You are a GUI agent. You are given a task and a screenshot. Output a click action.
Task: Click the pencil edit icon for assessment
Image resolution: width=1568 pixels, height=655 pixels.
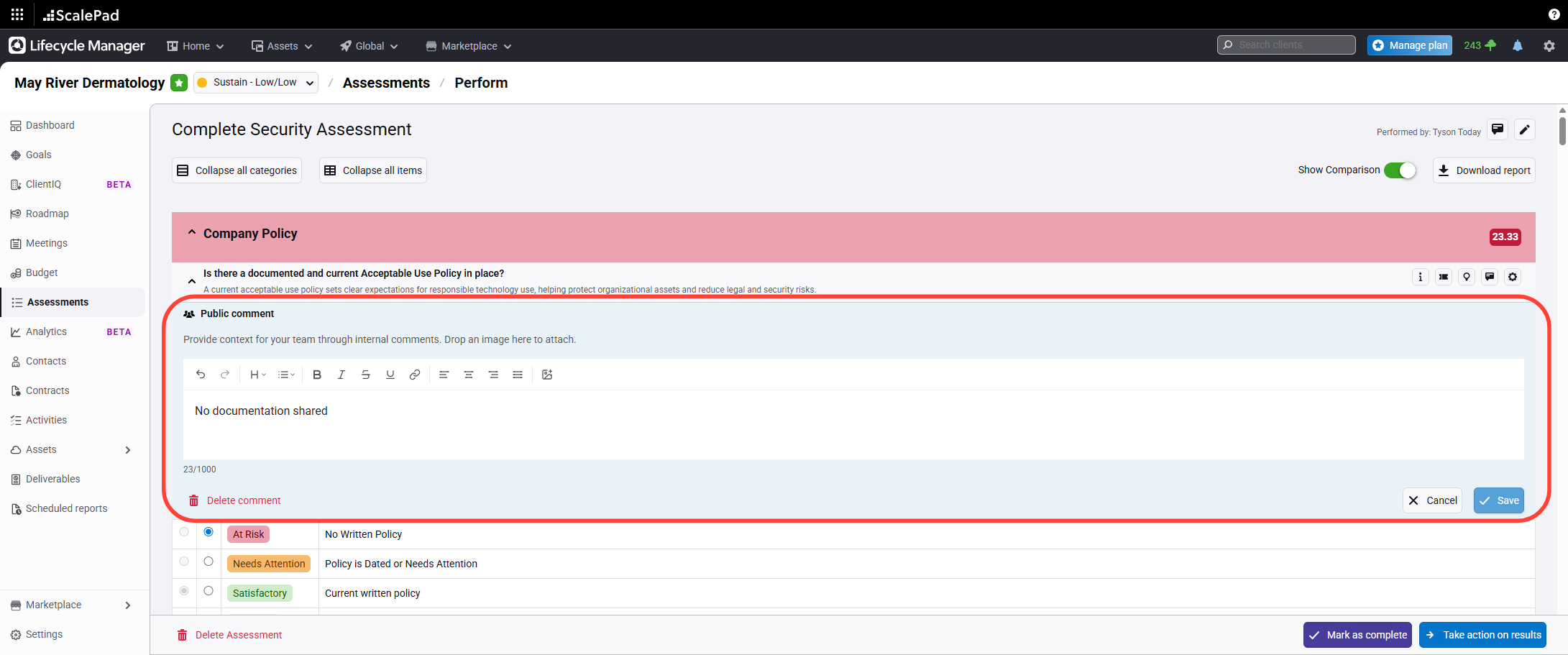(x=1524, y=129)
